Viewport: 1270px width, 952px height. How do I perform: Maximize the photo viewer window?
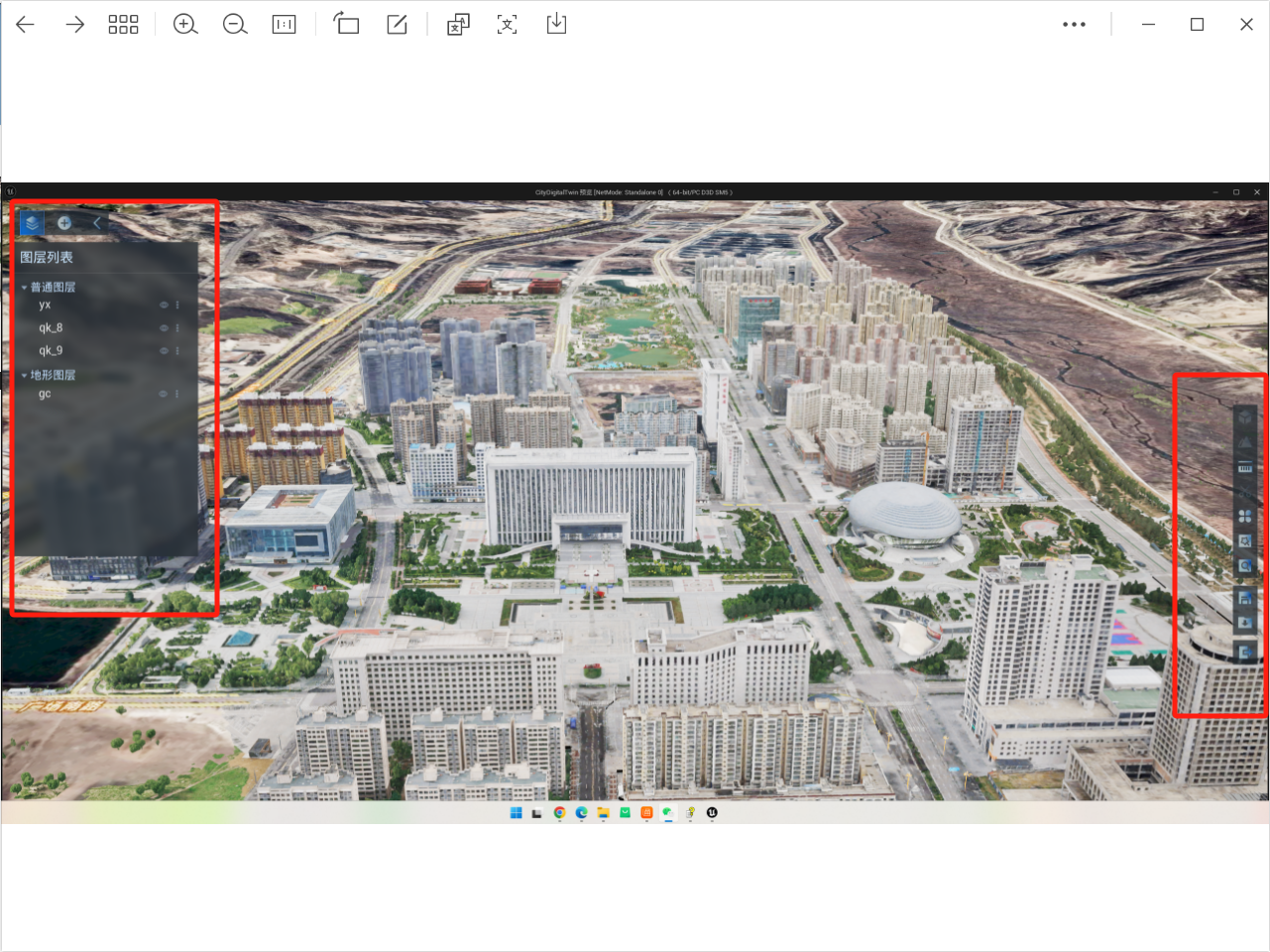tap(1197, 25)
